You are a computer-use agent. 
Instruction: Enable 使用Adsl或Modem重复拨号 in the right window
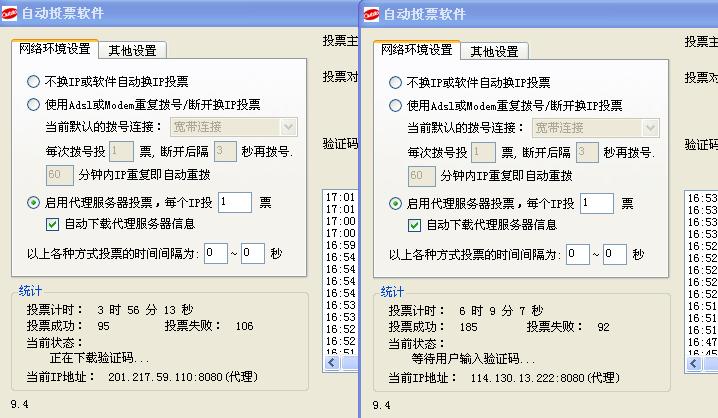[x=396, y=104]
